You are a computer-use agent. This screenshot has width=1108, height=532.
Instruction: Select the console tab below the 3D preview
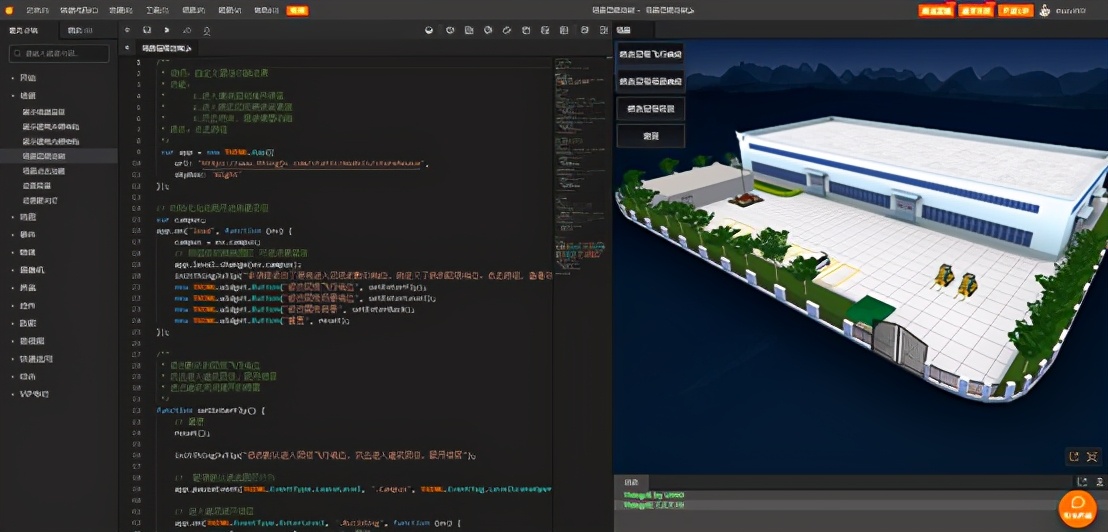tap(632, 482)
